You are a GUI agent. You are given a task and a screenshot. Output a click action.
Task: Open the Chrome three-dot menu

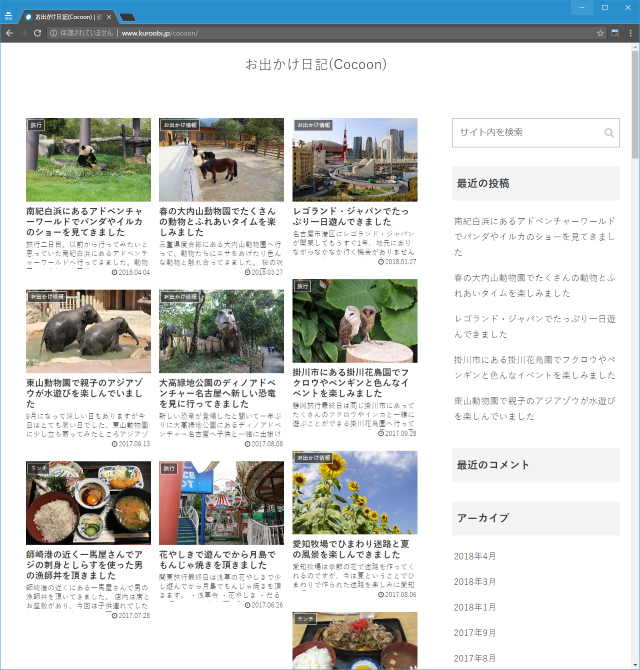click(631, 33)
